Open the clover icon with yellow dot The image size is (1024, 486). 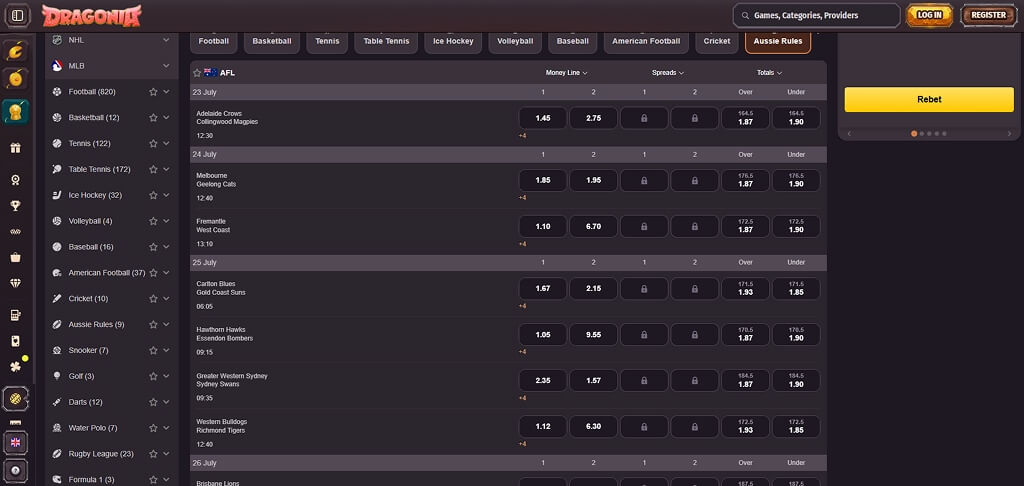pos(15,366)
